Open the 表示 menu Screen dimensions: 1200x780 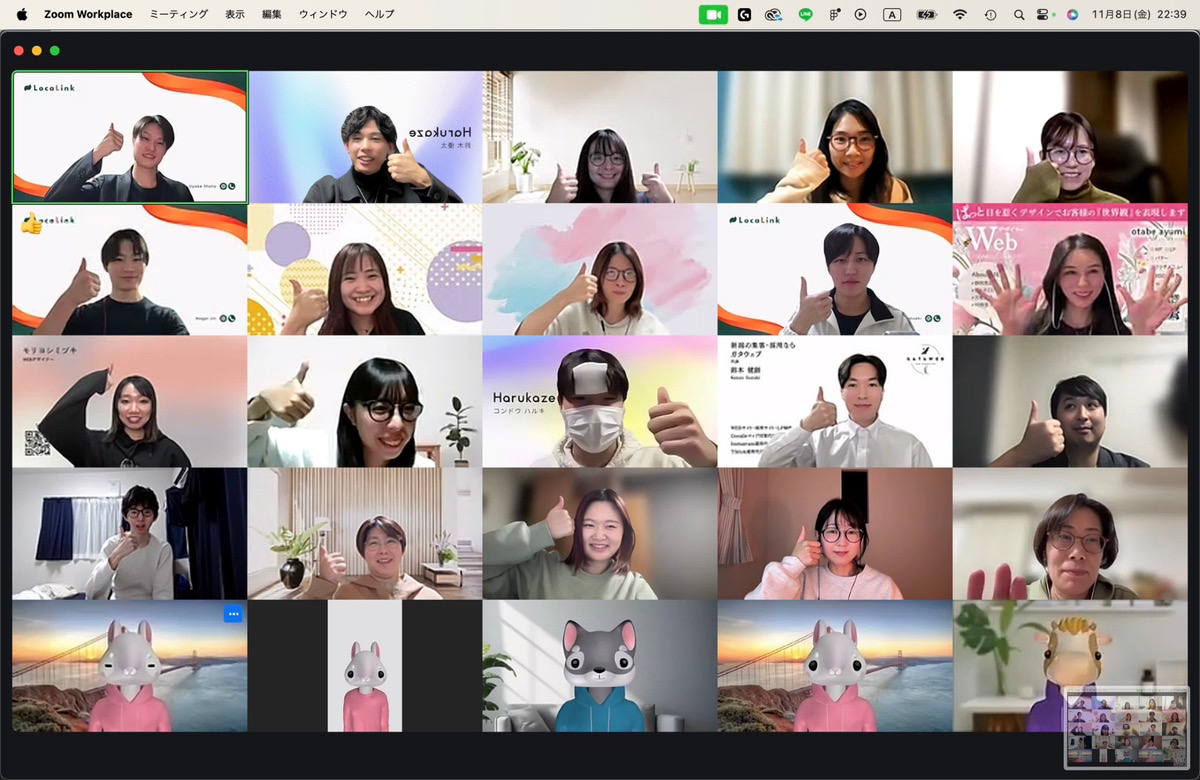[235, 14]
